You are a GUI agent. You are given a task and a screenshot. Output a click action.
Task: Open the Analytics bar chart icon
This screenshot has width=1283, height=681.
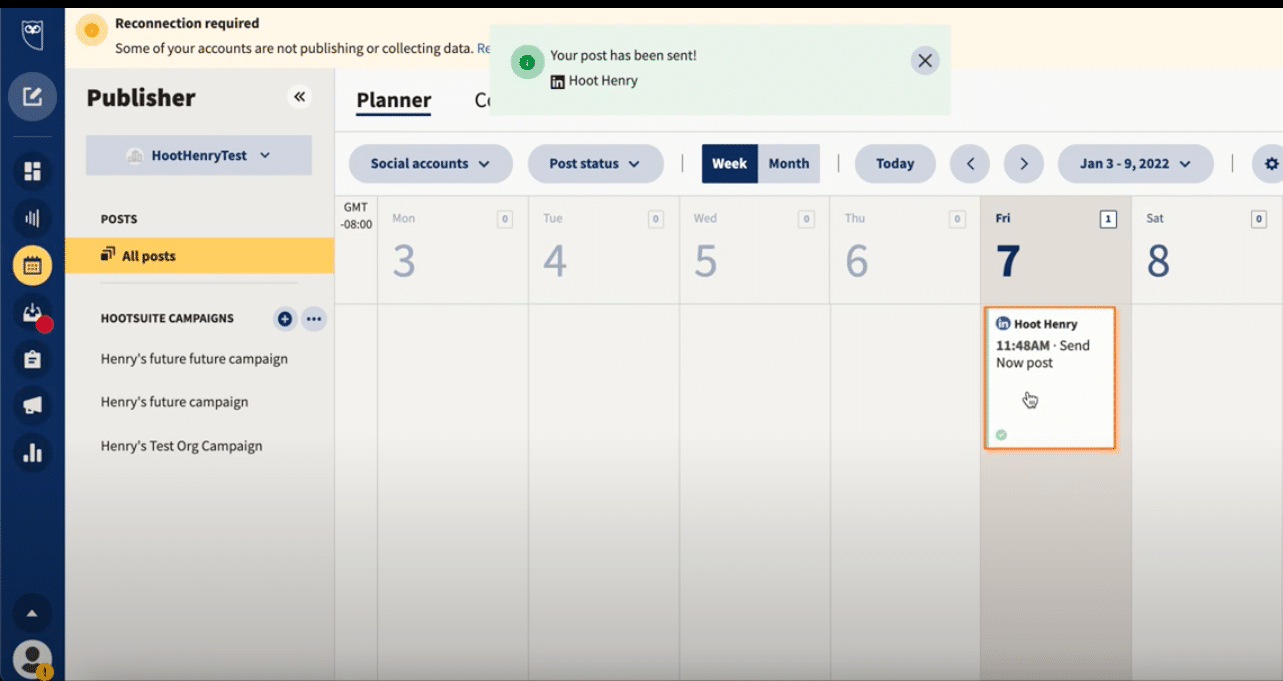[x=32, y=453]
